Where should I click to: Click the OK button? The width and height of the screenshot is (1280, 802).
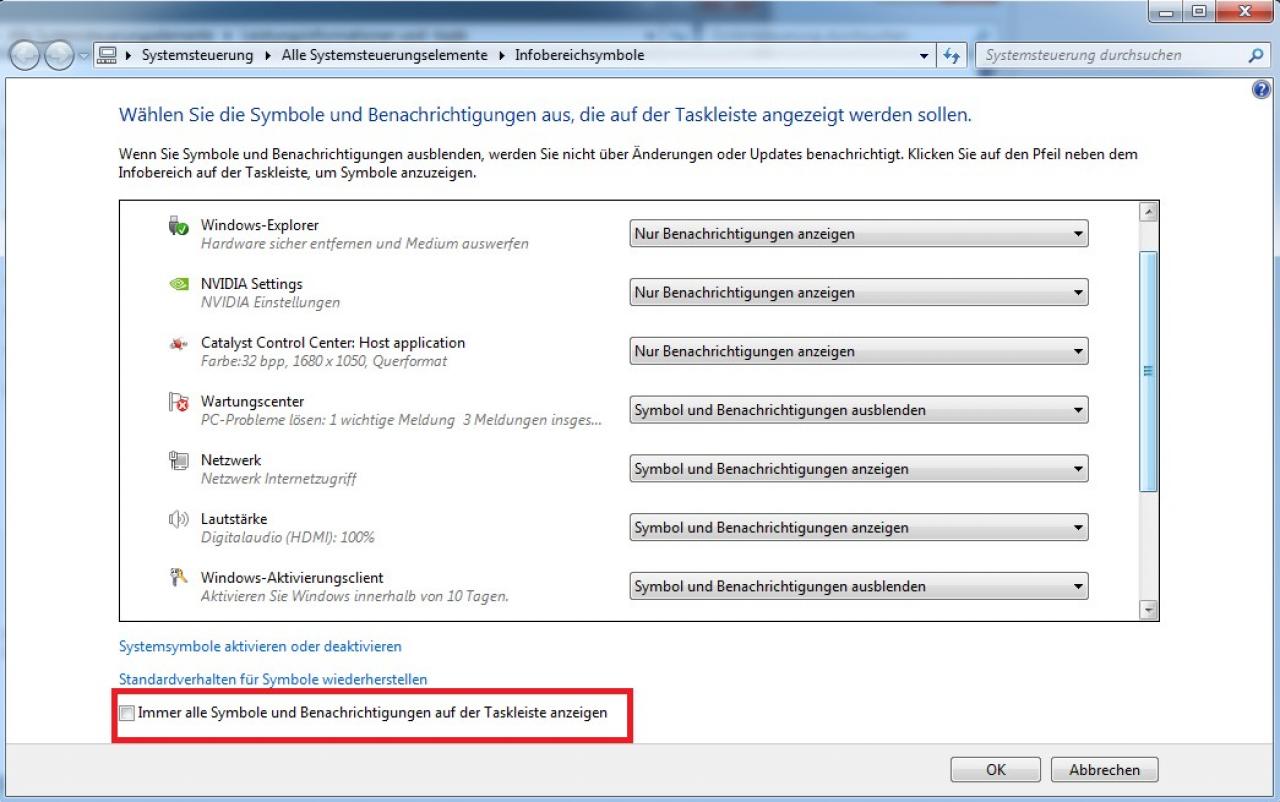(x=996, y=770)
